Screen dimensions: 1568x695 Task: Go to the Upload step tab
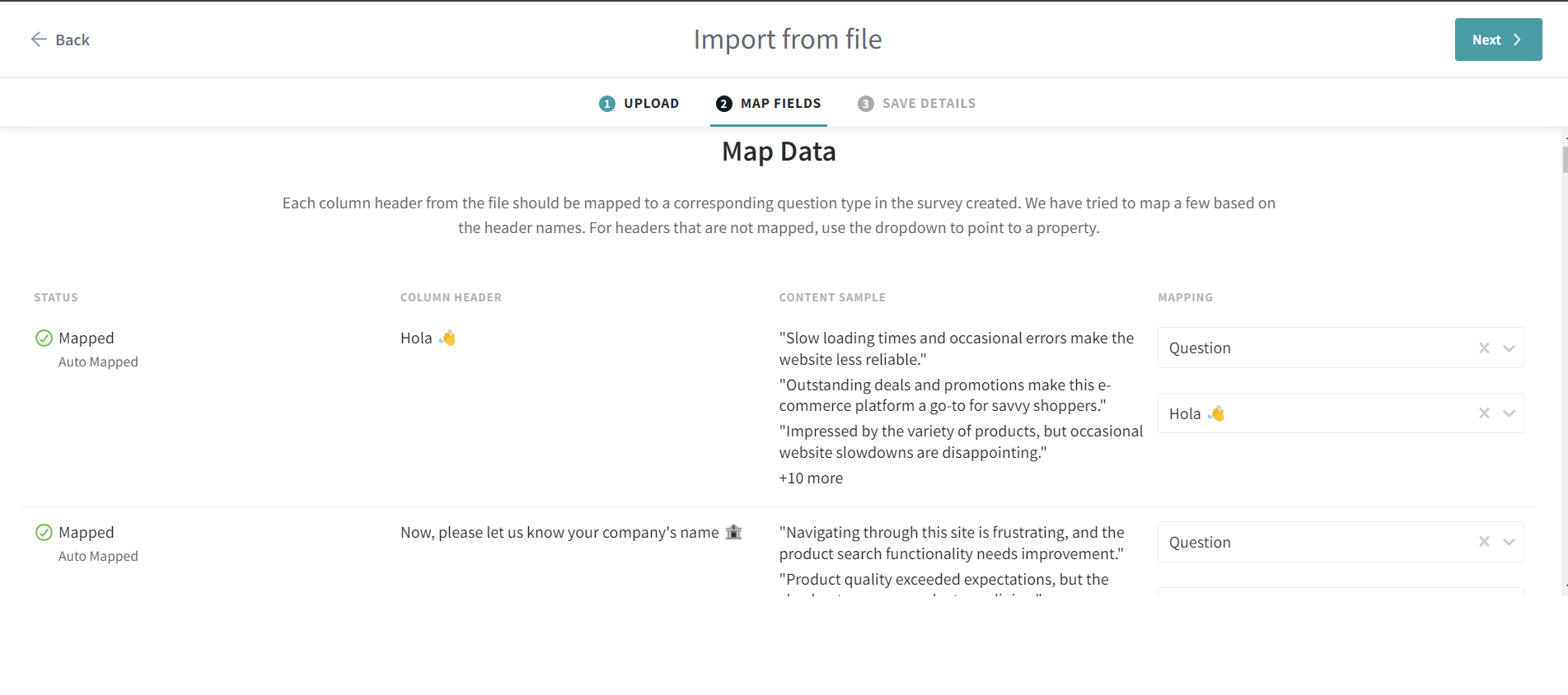650,104
